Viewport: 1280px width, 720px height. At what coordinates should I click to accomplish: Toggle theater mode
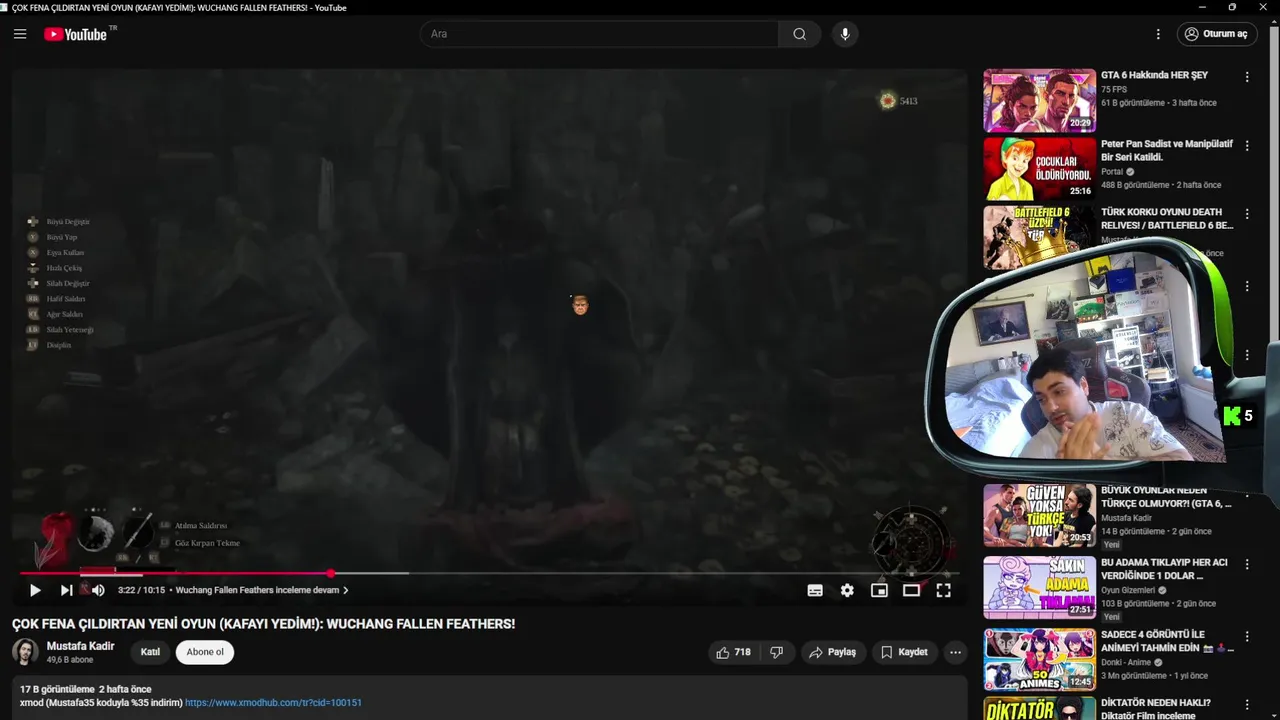tap(911, 590)
